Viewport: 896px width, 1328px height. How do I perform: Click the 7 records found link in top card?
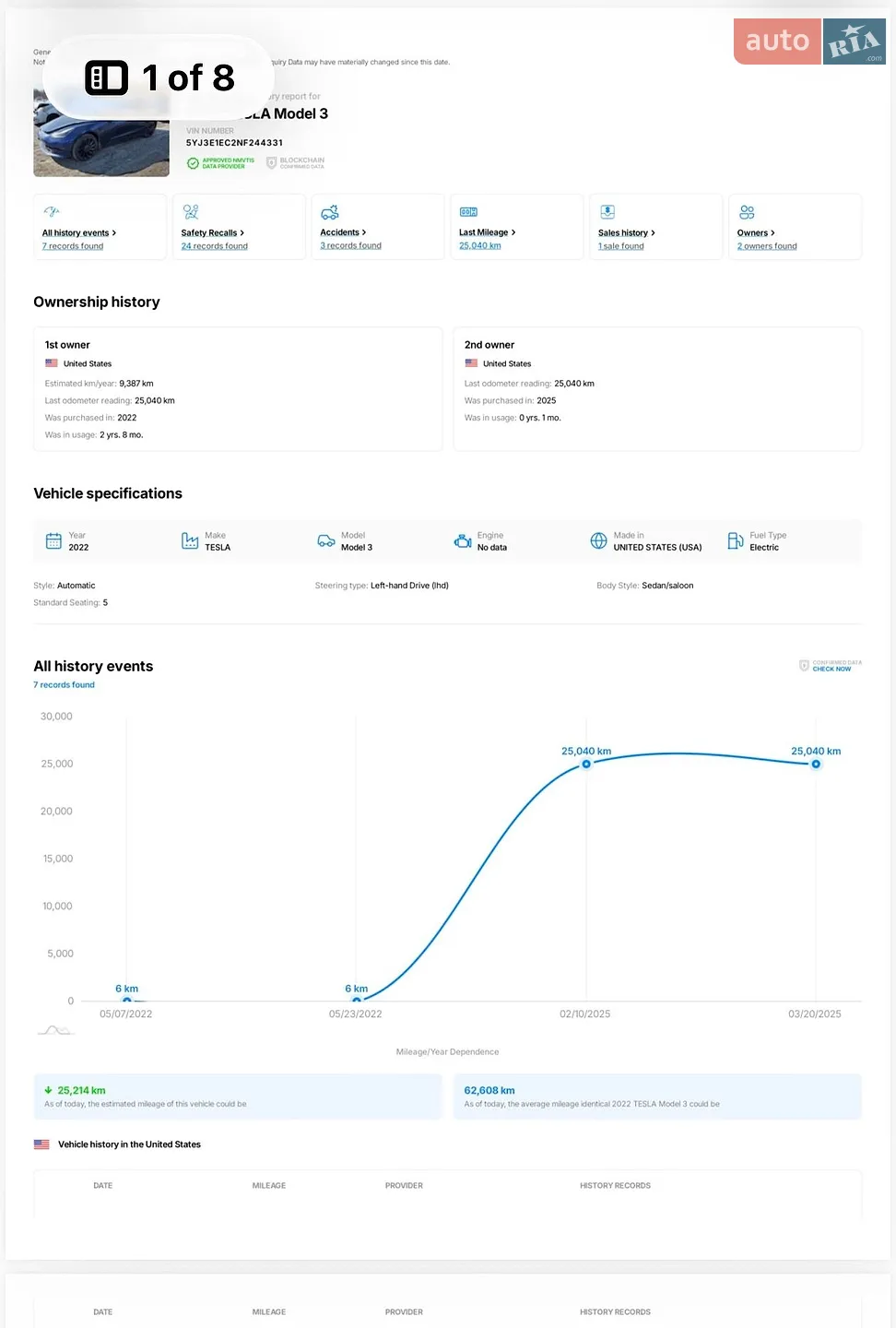73,246
